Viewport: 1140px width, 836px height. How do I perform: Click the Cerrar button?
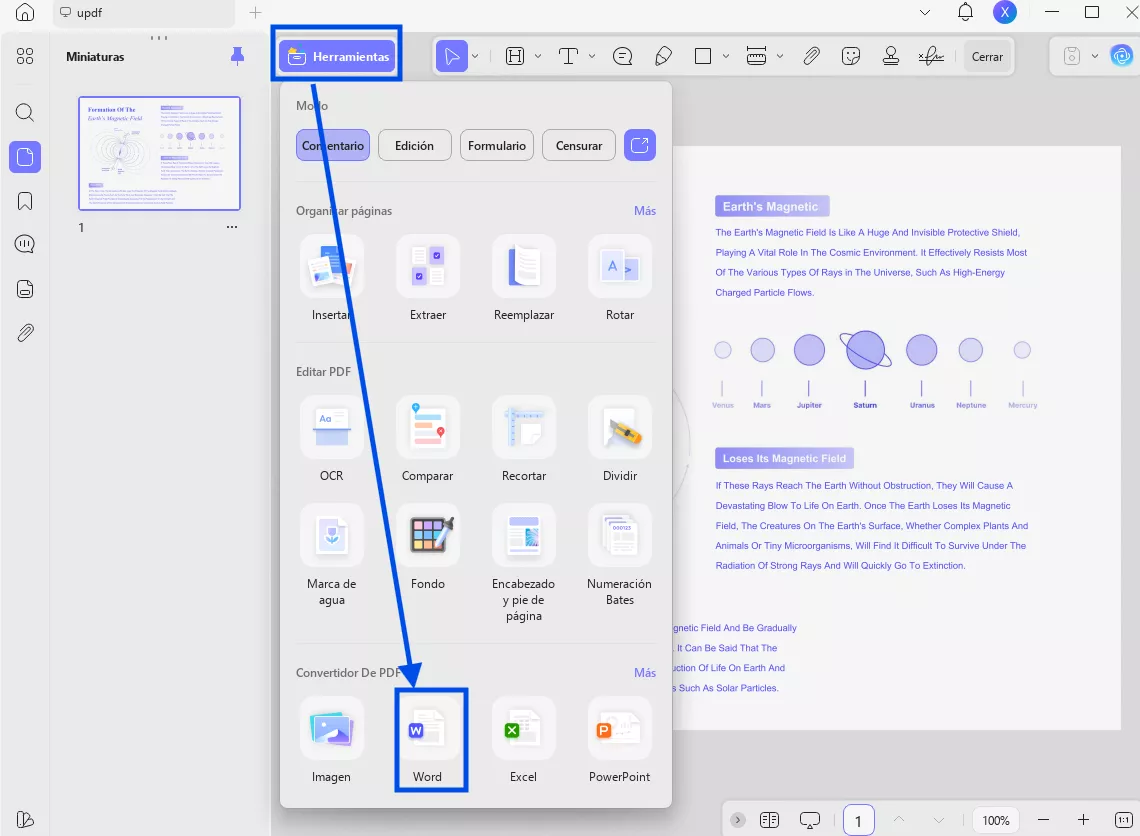click(987, 57)
